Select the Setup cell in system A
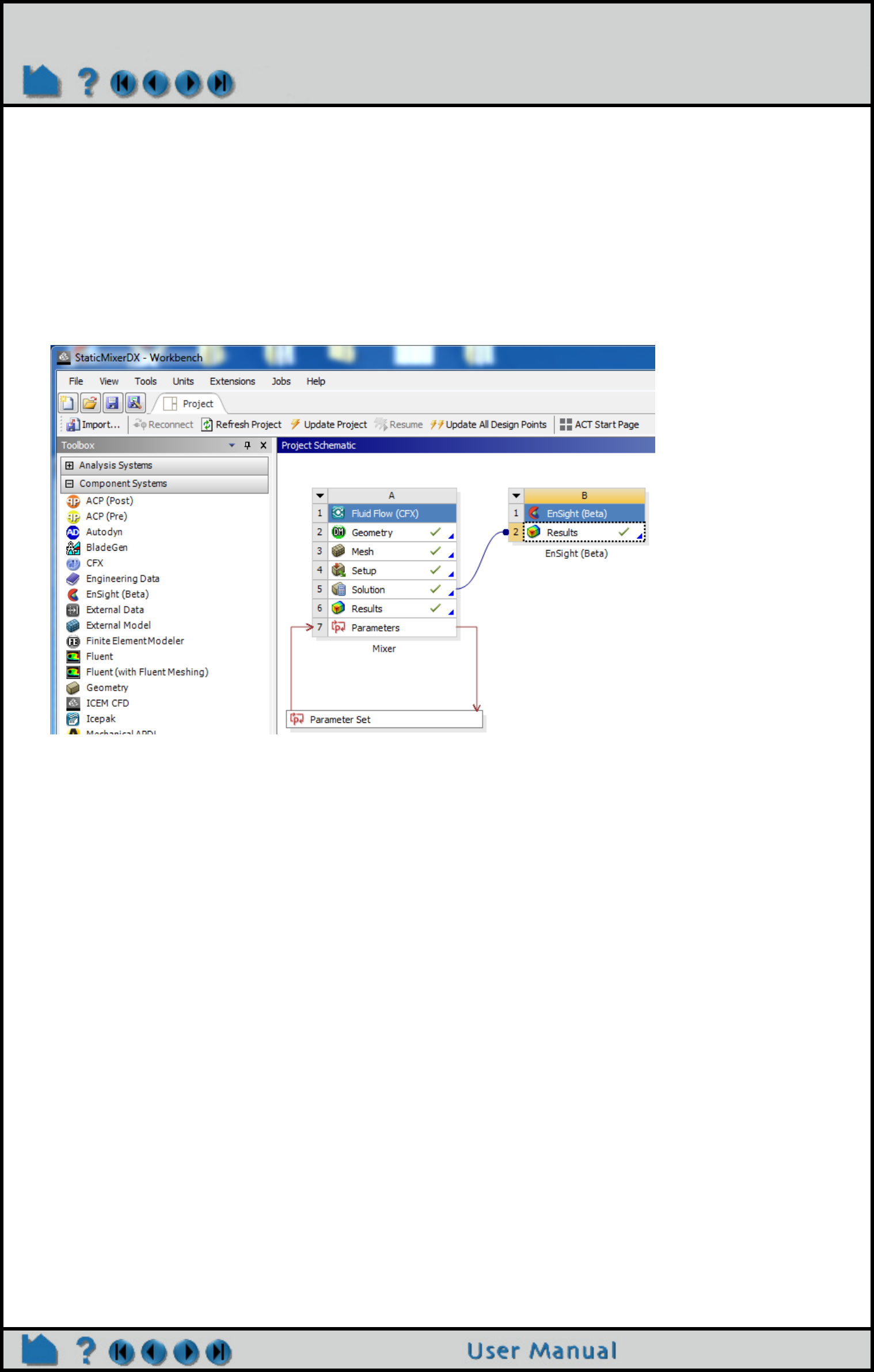 392,570
